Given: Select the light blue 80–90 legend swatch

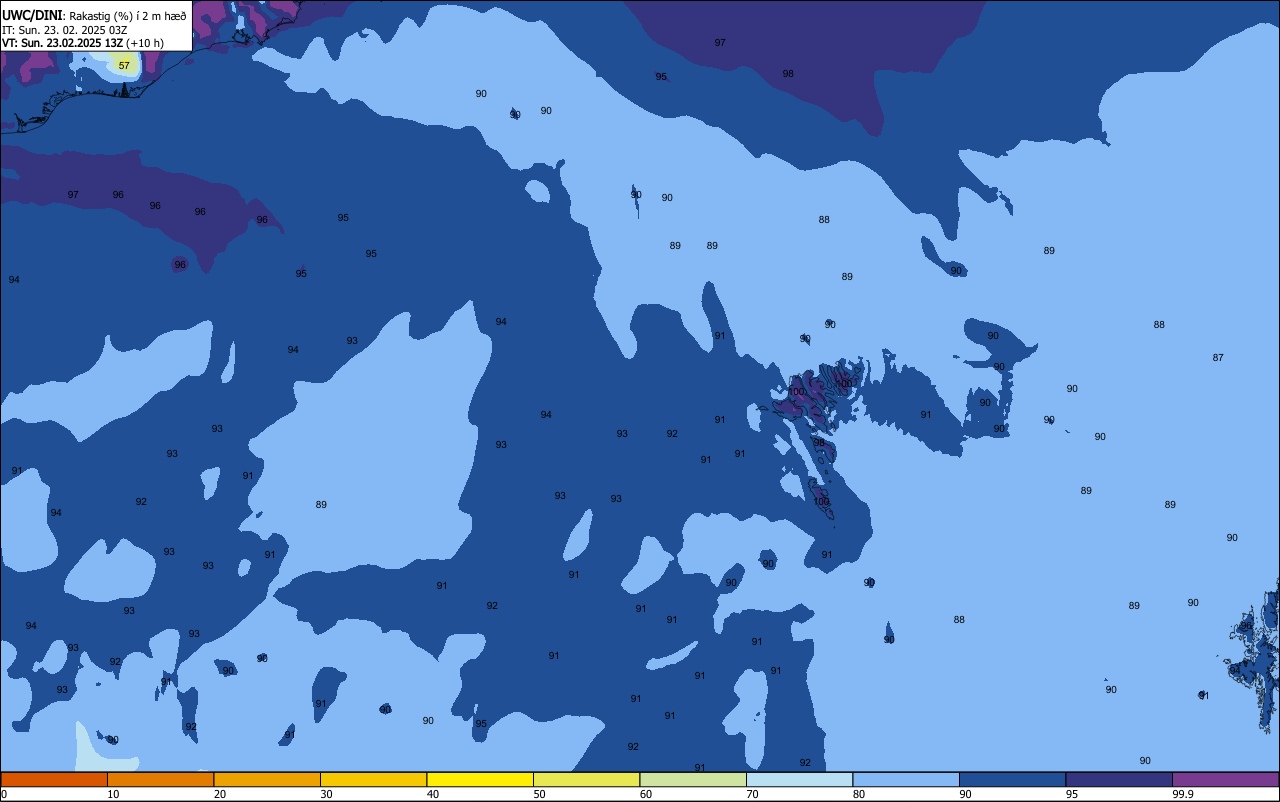Looking at the screenshot, I should [x=906, y=779].
